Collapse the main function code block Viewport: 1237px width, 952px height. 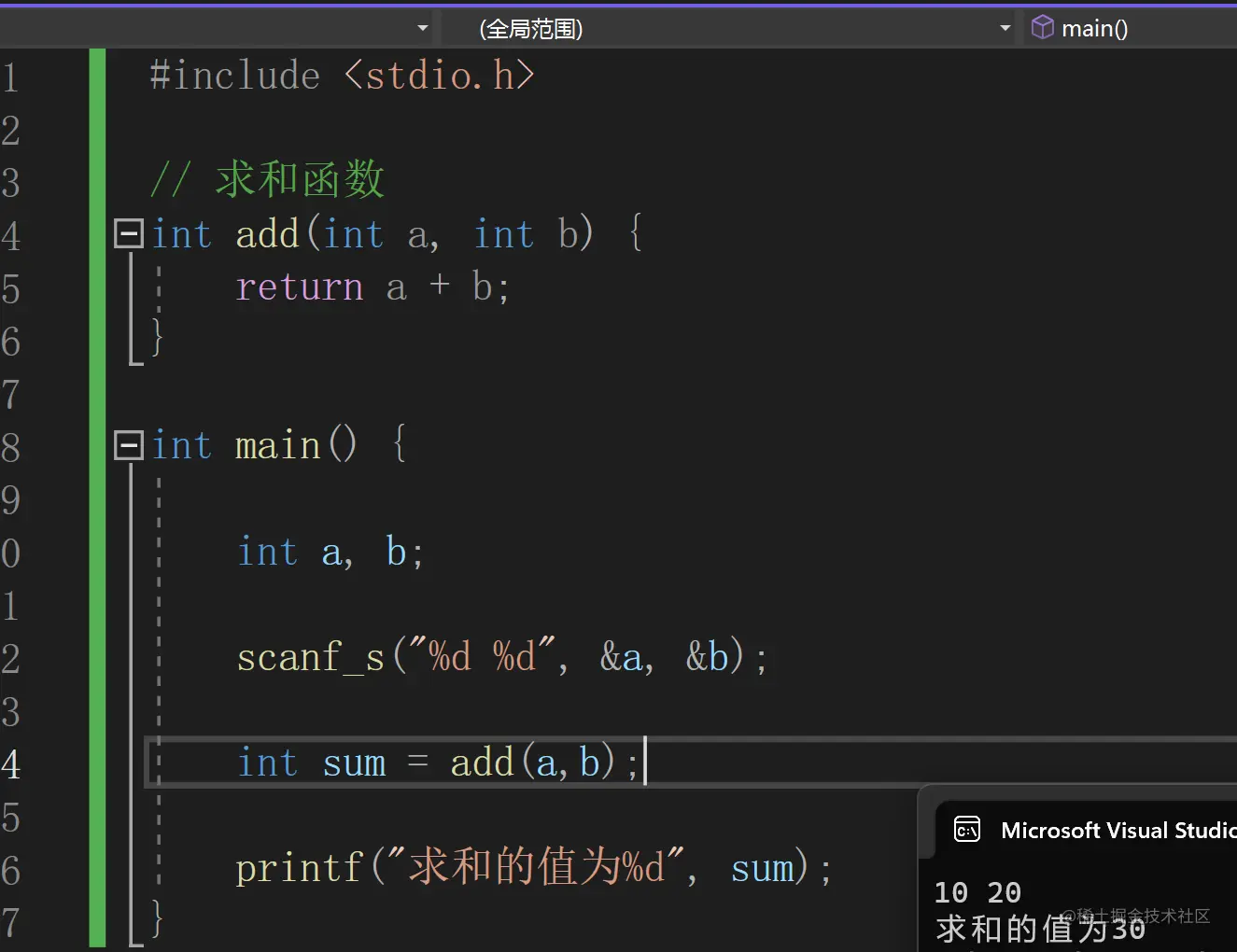click(x=128, y=445)
